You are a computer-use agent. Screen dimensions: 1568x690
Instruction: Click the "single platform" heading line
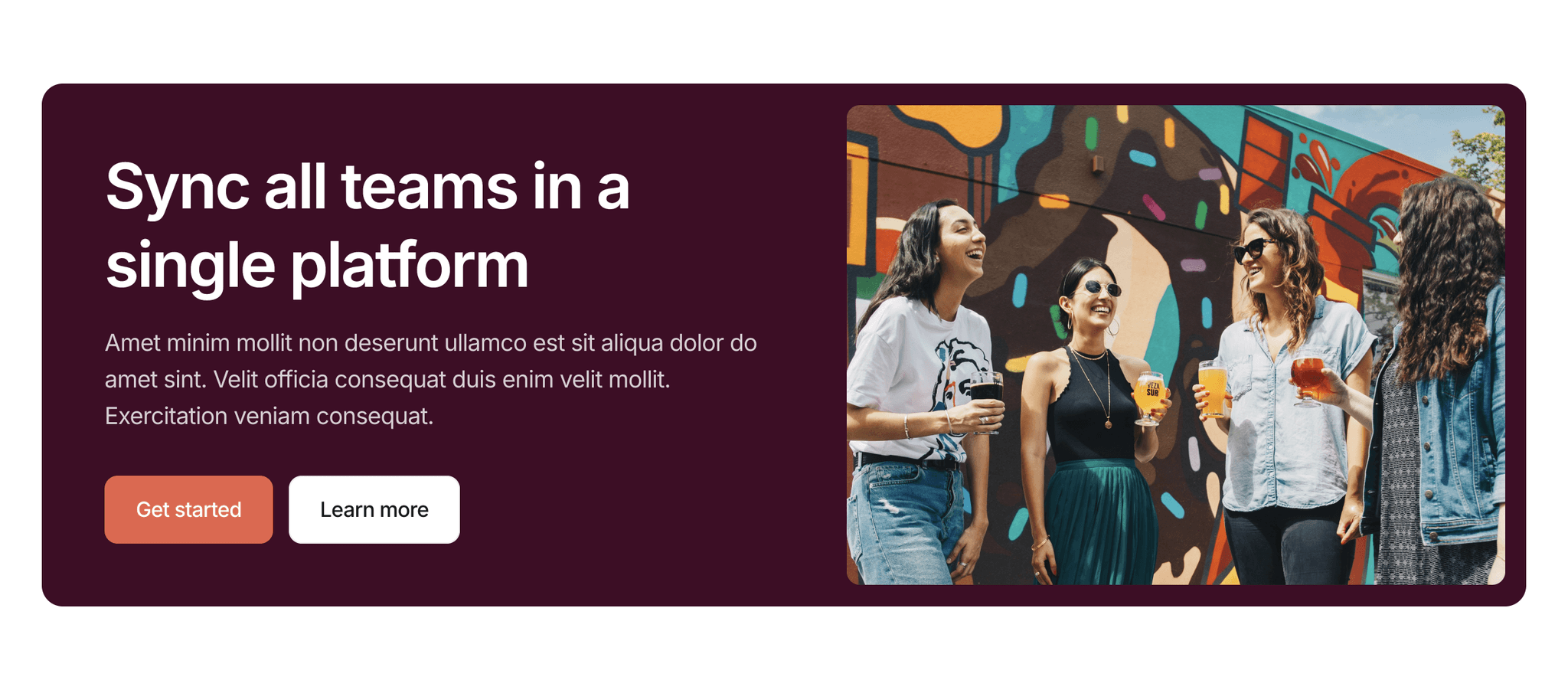point(317,266)
